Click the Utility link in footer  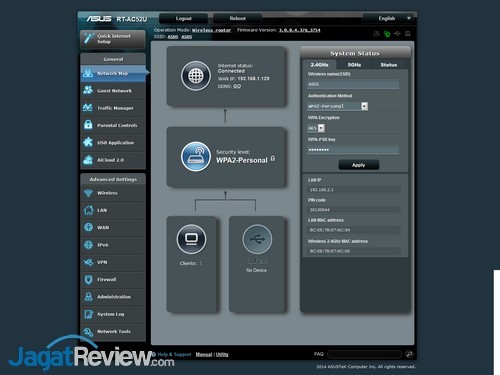point(222,354)
